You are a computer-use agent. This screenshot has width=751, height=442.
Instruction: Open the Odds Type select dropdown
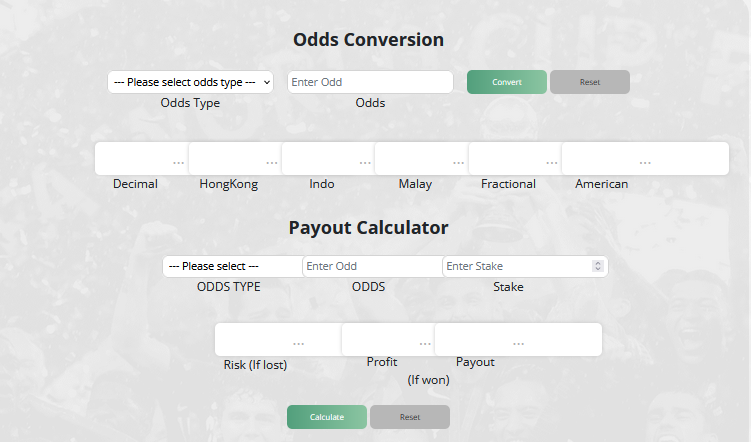pyautogui.click(x=190, y=82)
